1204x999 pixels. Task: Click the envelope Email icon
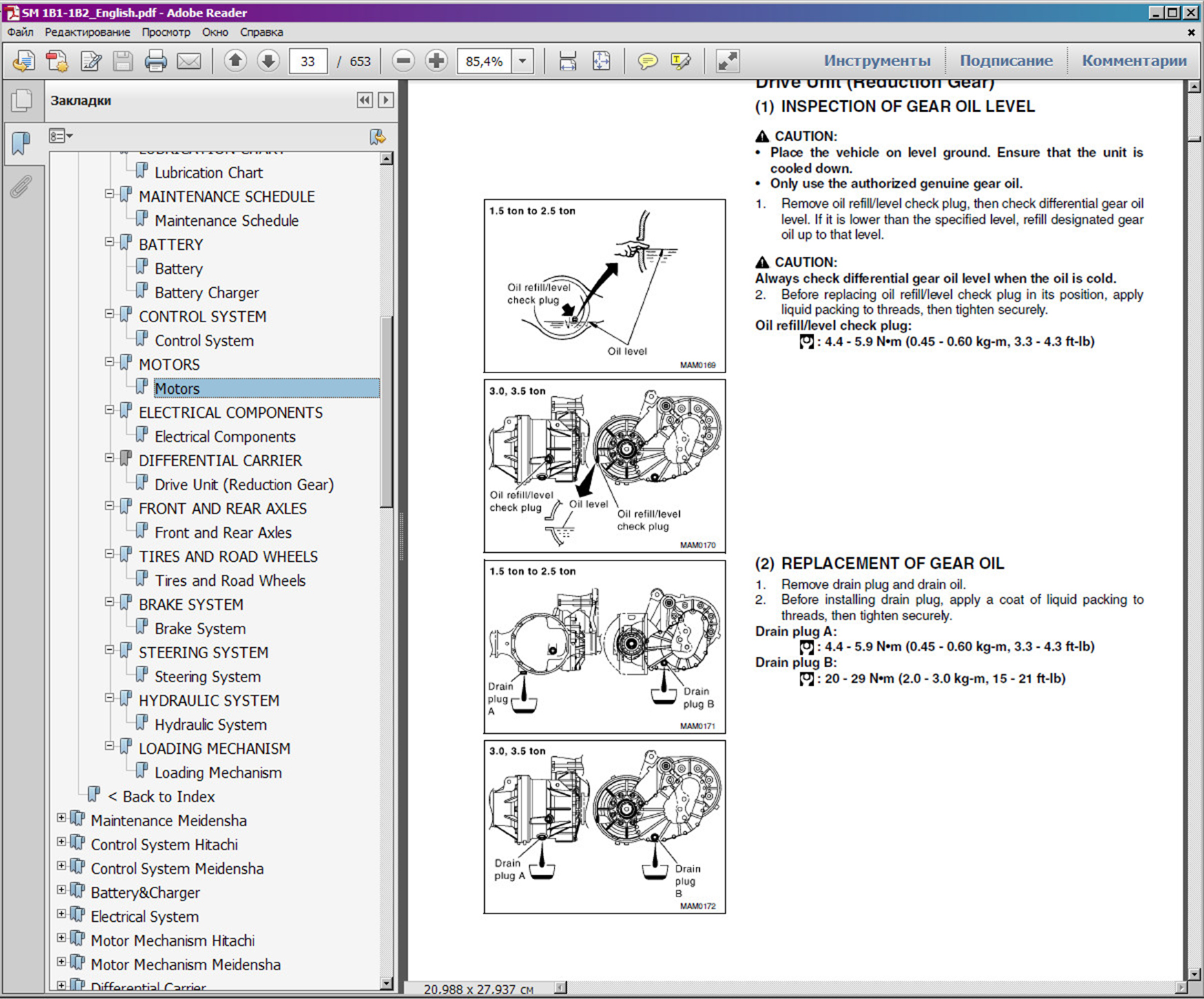click(x=189, y=61)
